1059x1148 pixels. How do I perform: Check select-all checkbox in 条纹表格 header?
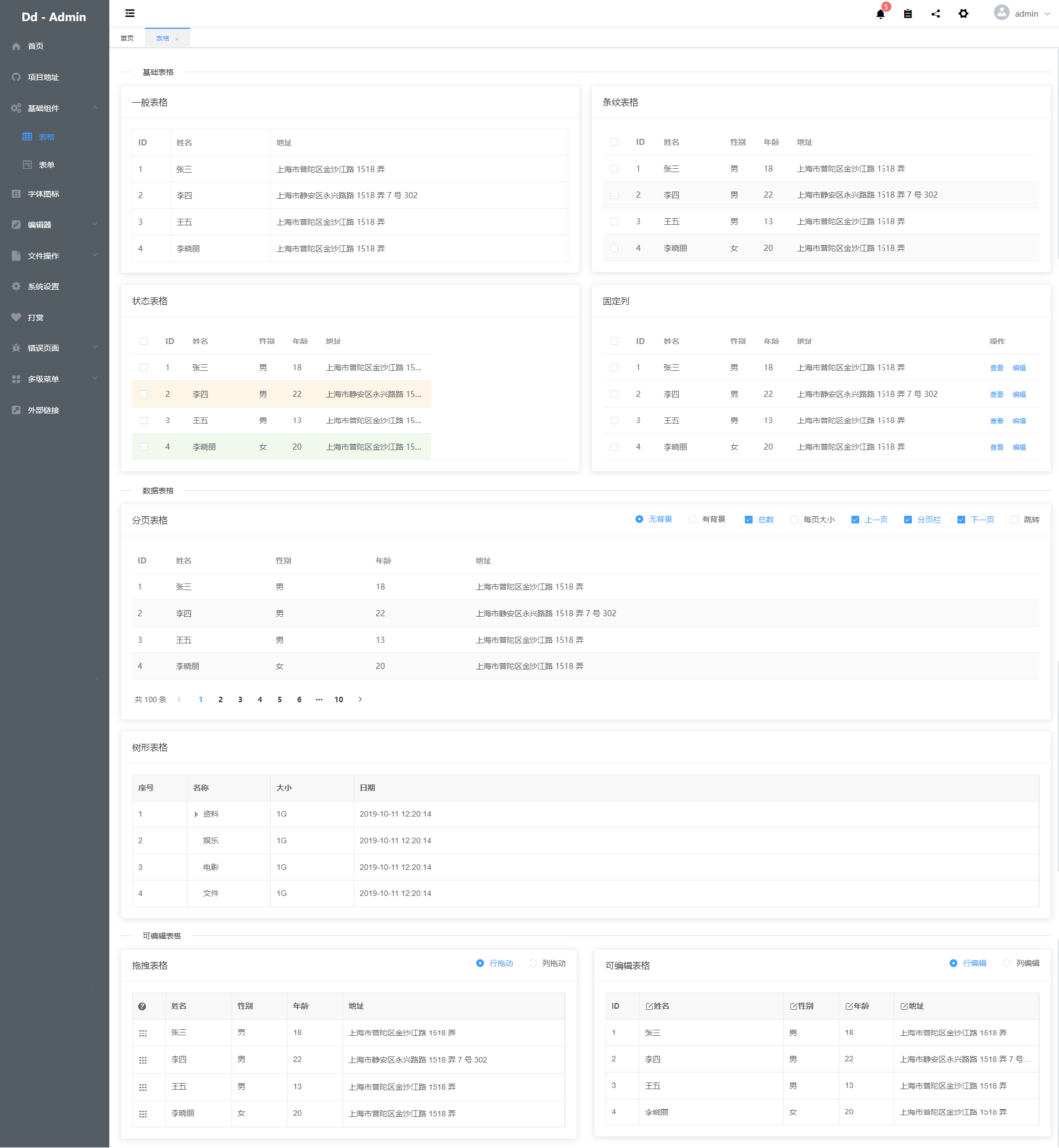(x=614, y=142)
